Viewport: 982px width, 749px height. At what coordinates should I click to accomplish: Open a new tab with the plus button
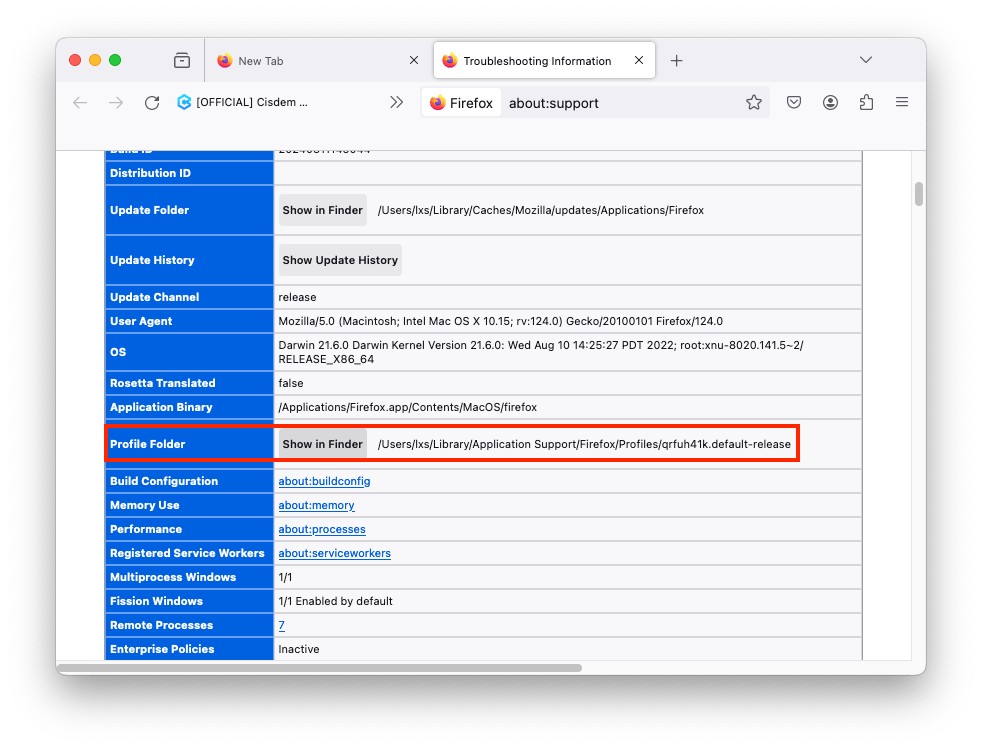678,60
